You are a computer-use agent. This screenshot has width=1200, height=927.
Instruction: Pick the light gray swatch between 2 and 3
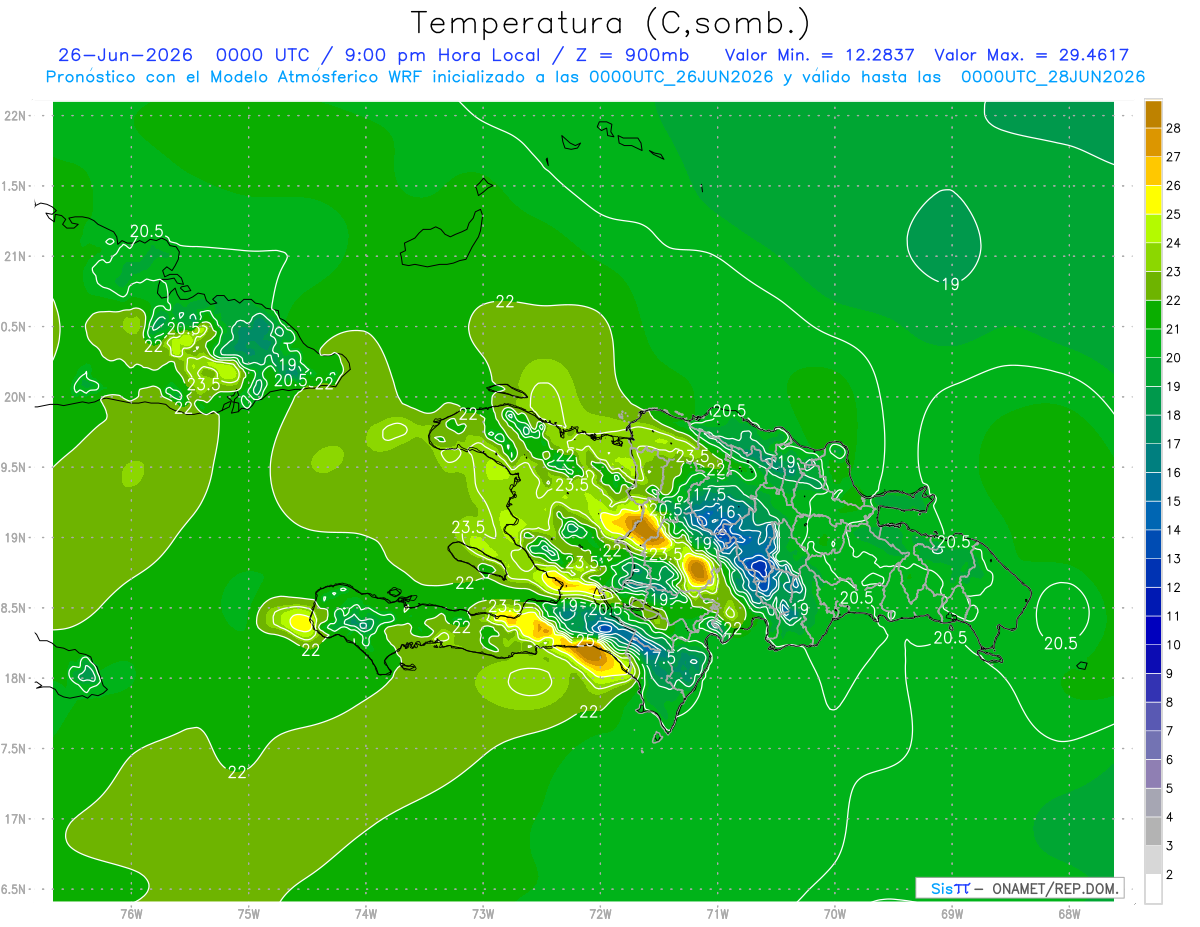[x=1153, y=860]
